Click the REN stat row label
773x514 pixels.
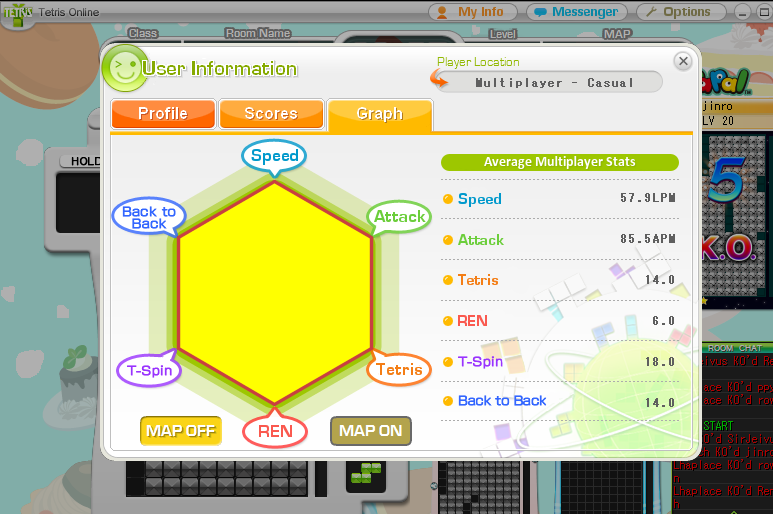[x=472, y=321]
